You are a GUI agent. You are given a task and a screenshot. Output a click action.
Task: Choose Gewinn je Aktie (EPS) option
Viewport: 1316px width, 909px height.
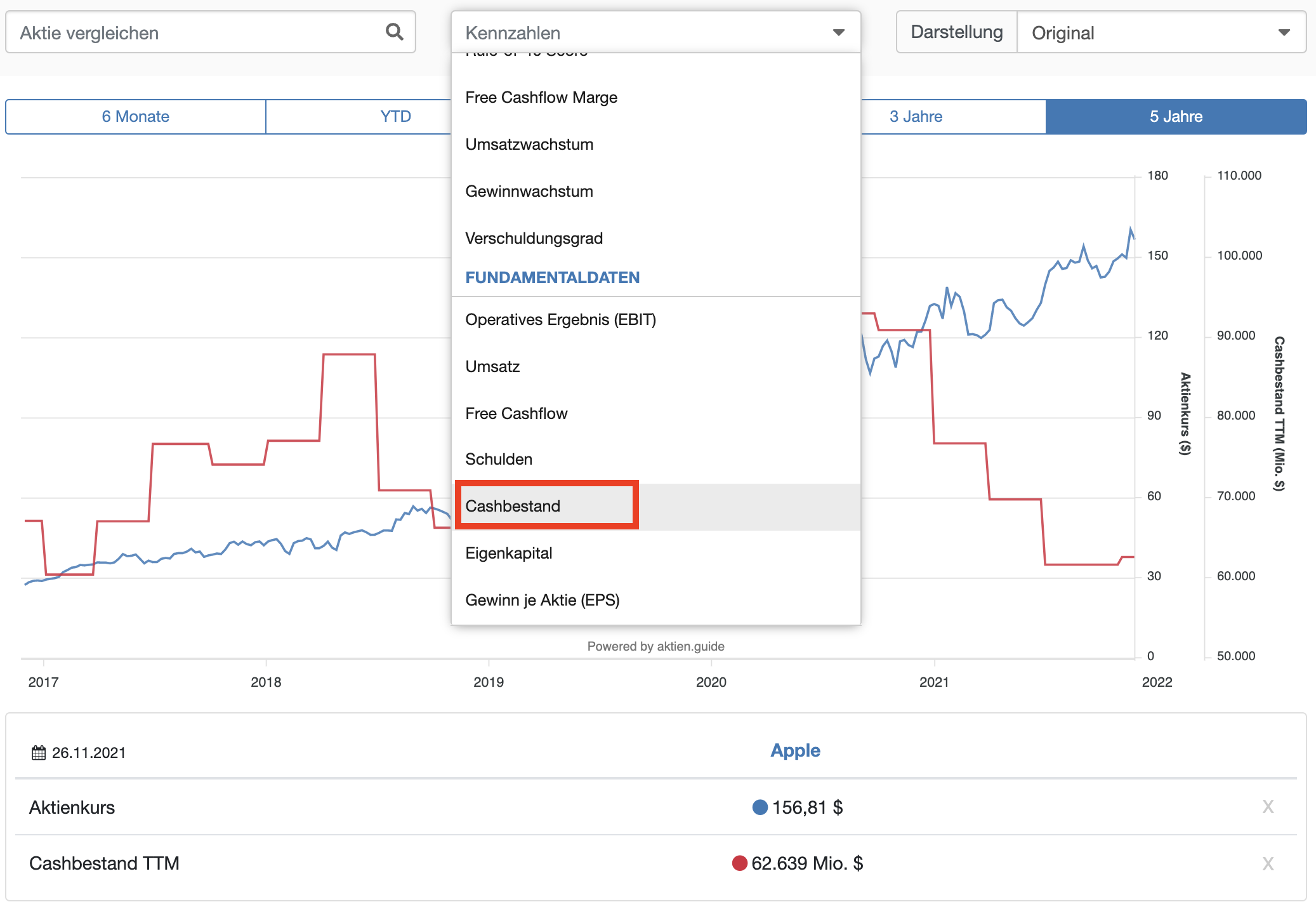[x=655, y=600]
